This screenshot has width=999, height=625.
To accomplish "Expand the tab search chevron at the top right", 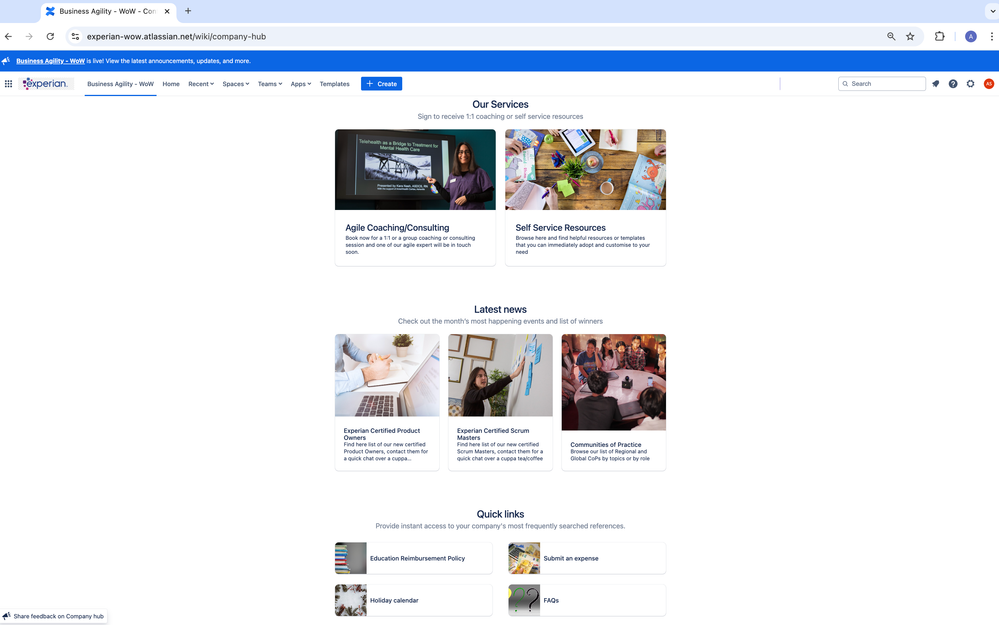I will pyautogui.click(x=992, y=11).
